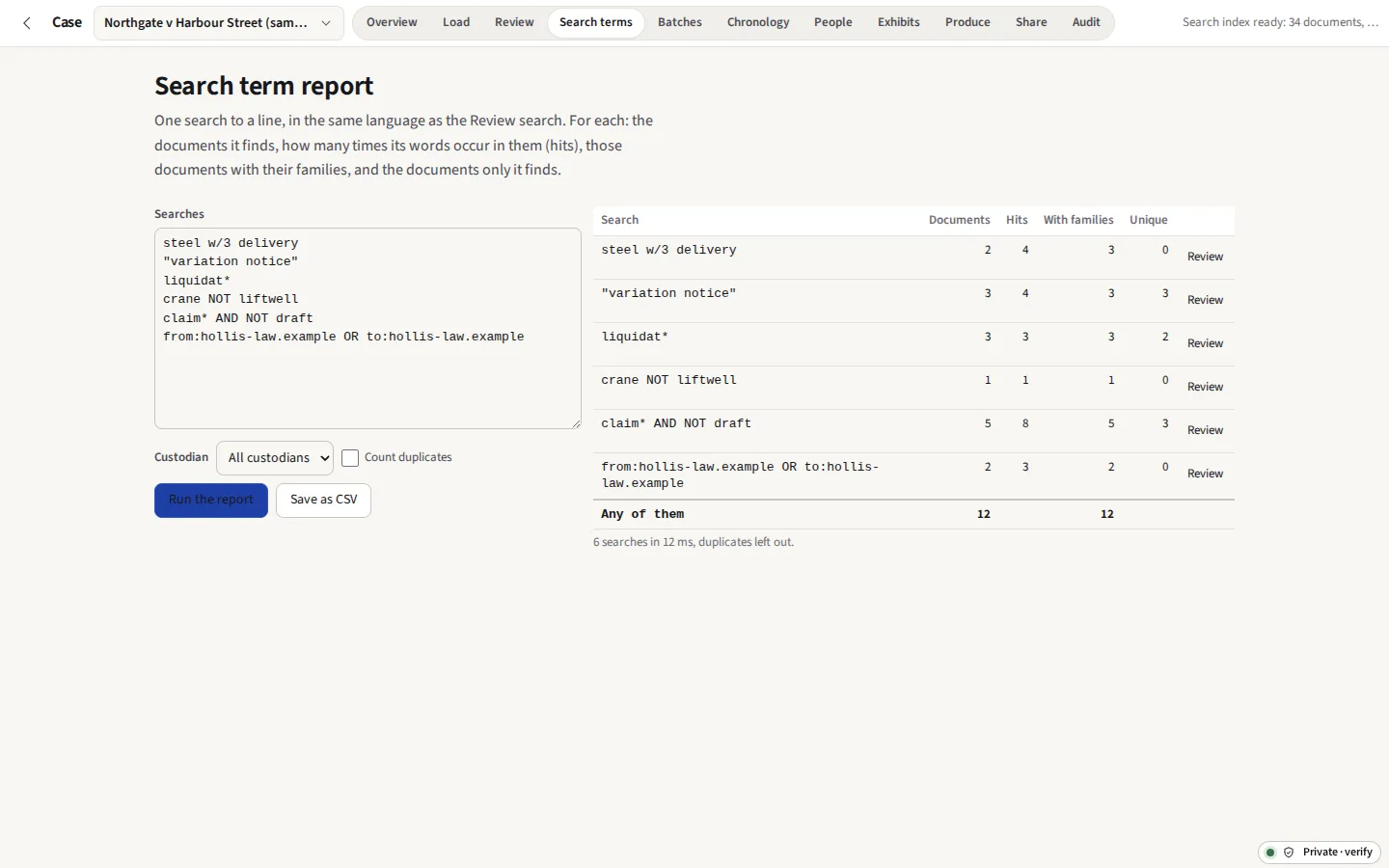Click Save as CSV
The width and height of the screenshot is (1389, 868).
coord(324,500)
